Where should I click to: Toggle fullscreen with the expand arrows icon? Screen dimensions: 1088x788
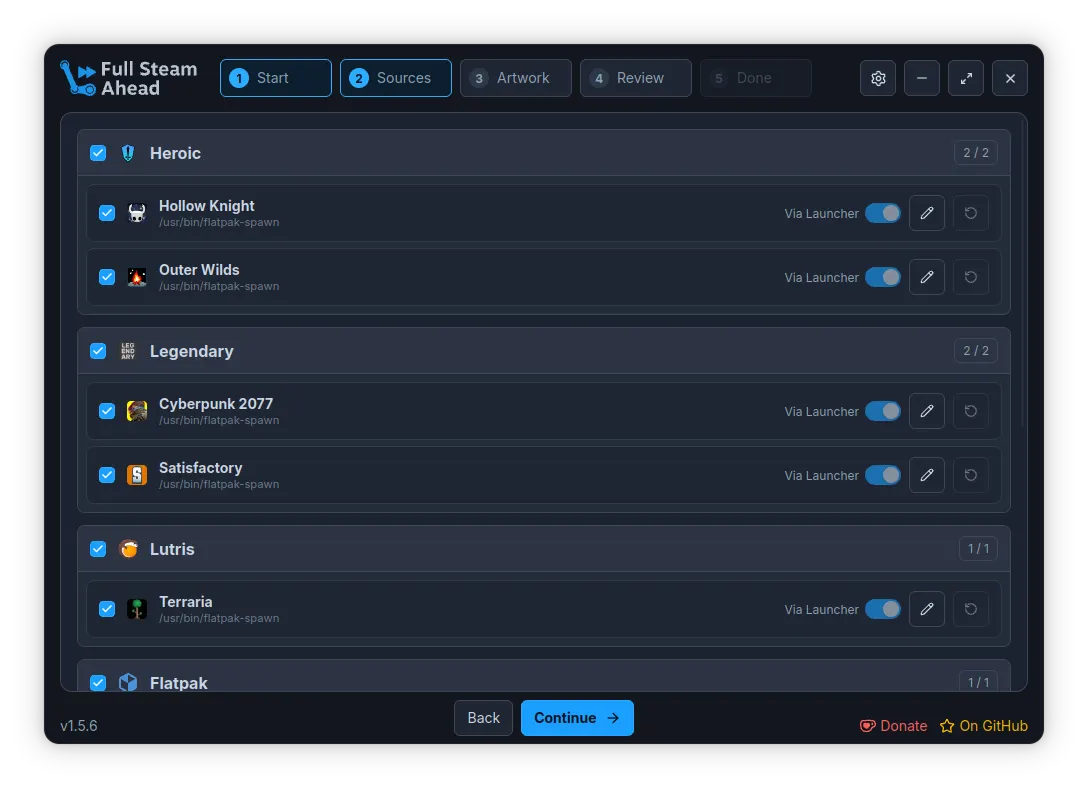click(x=966, y=78)
